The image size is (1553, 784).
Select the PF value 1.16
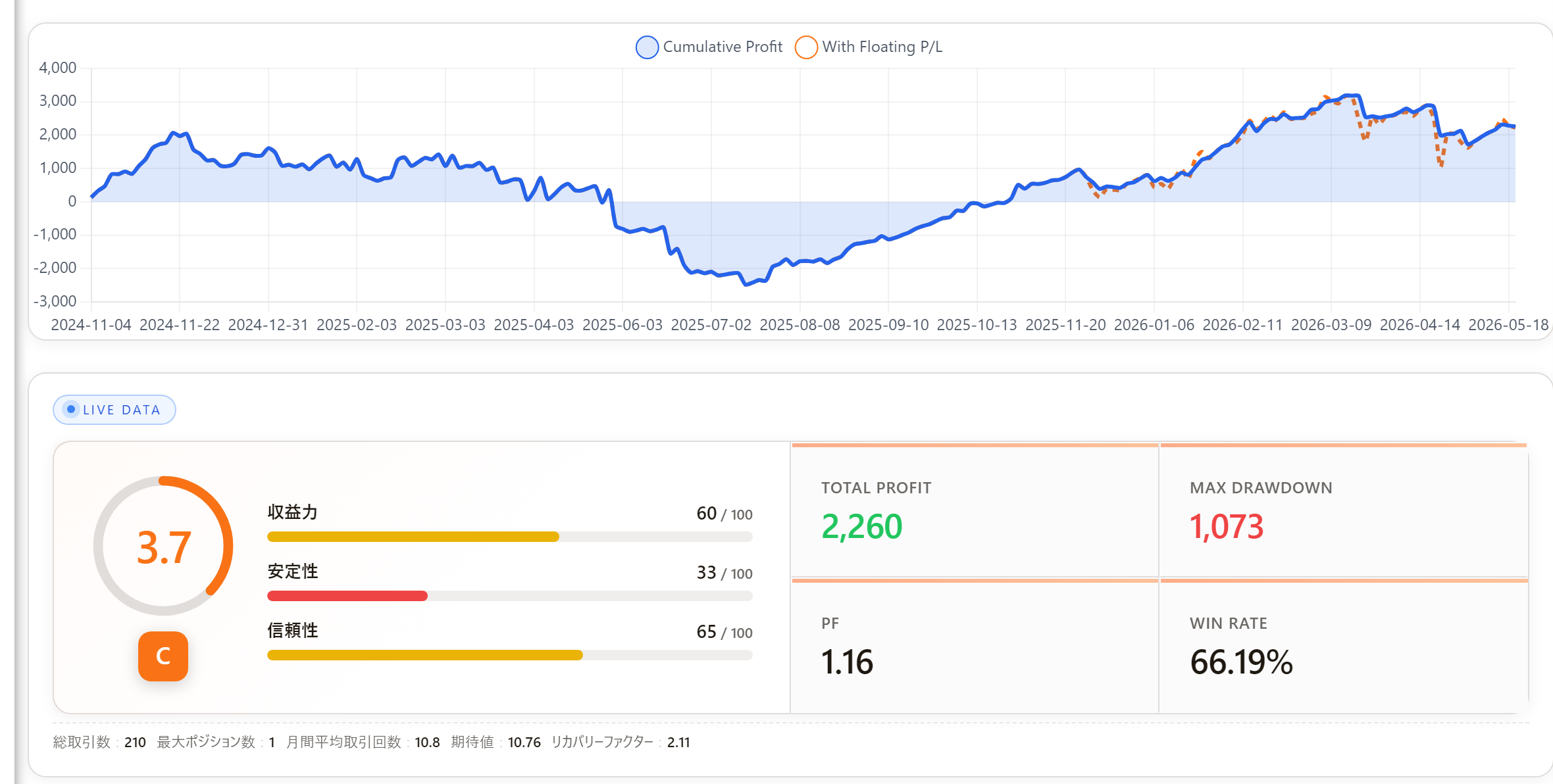tap(847, 662)
